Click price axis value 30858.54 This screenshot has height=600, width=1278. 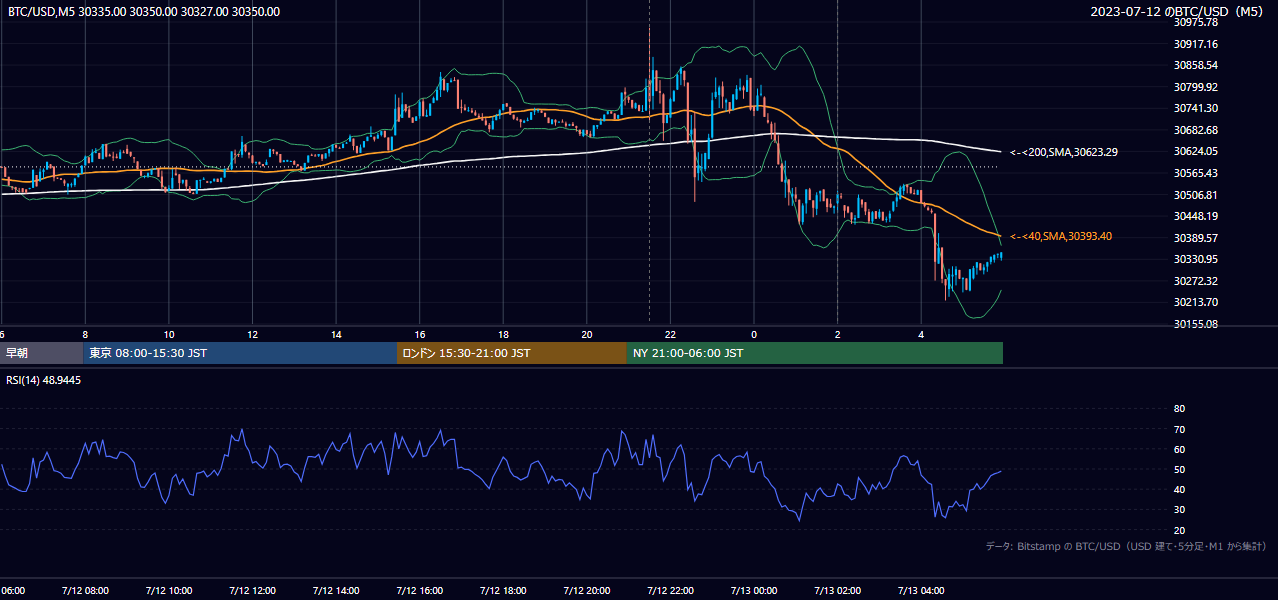[x=1196, y=65]
